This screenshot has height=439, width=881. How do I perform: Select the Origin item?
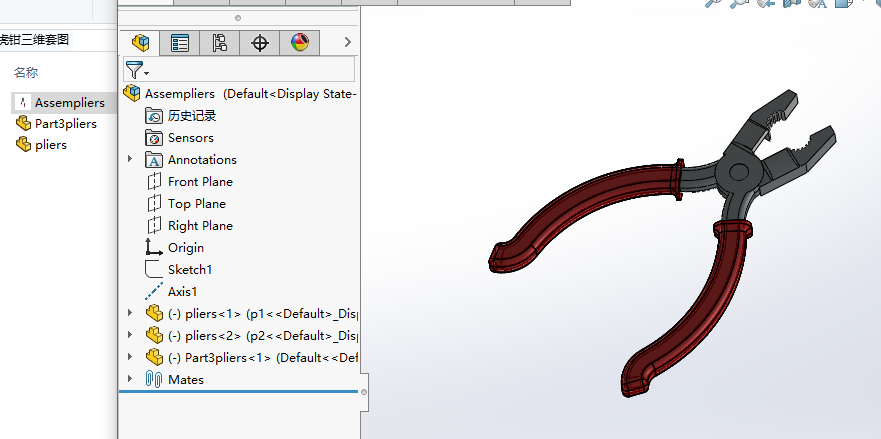tap(186, 248)
